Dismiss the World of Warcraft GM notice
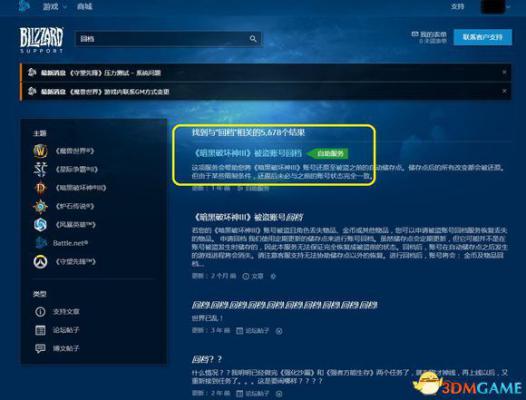Viewport: 526px width, 400px height. 504,91
